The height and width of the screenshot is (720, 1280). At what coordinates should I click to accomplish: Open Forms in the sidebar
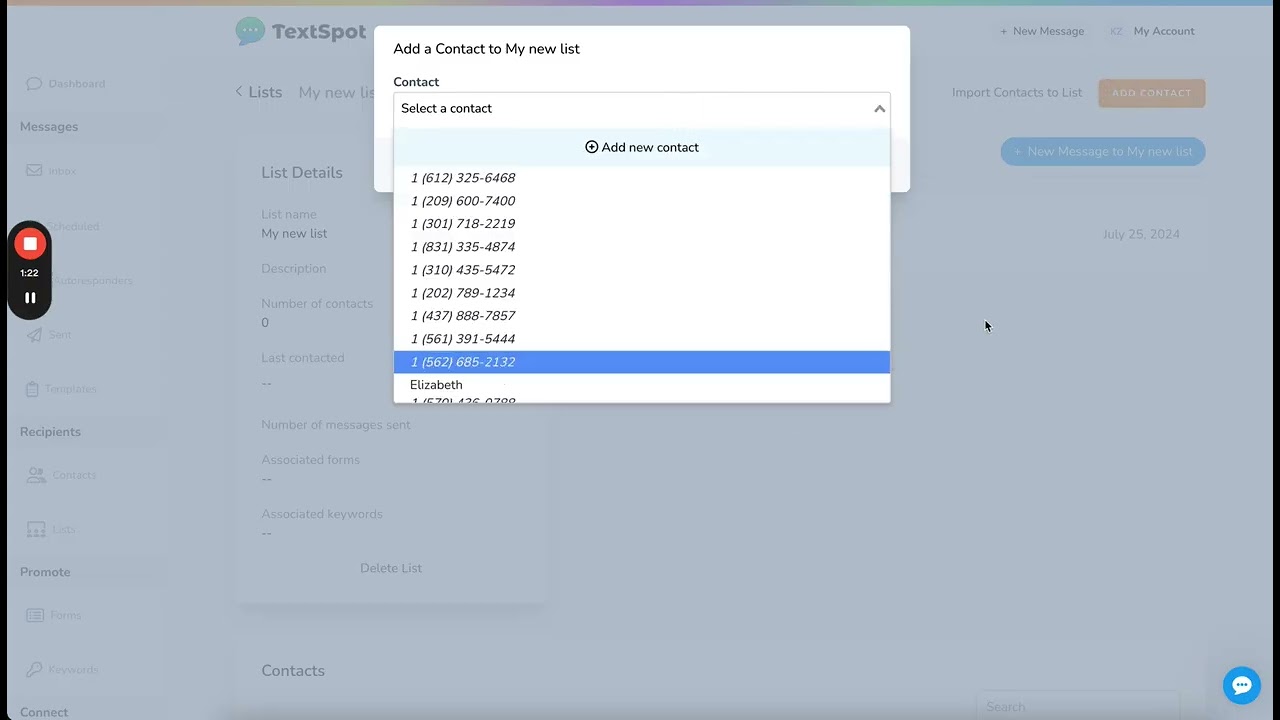(x=54, y=615)
